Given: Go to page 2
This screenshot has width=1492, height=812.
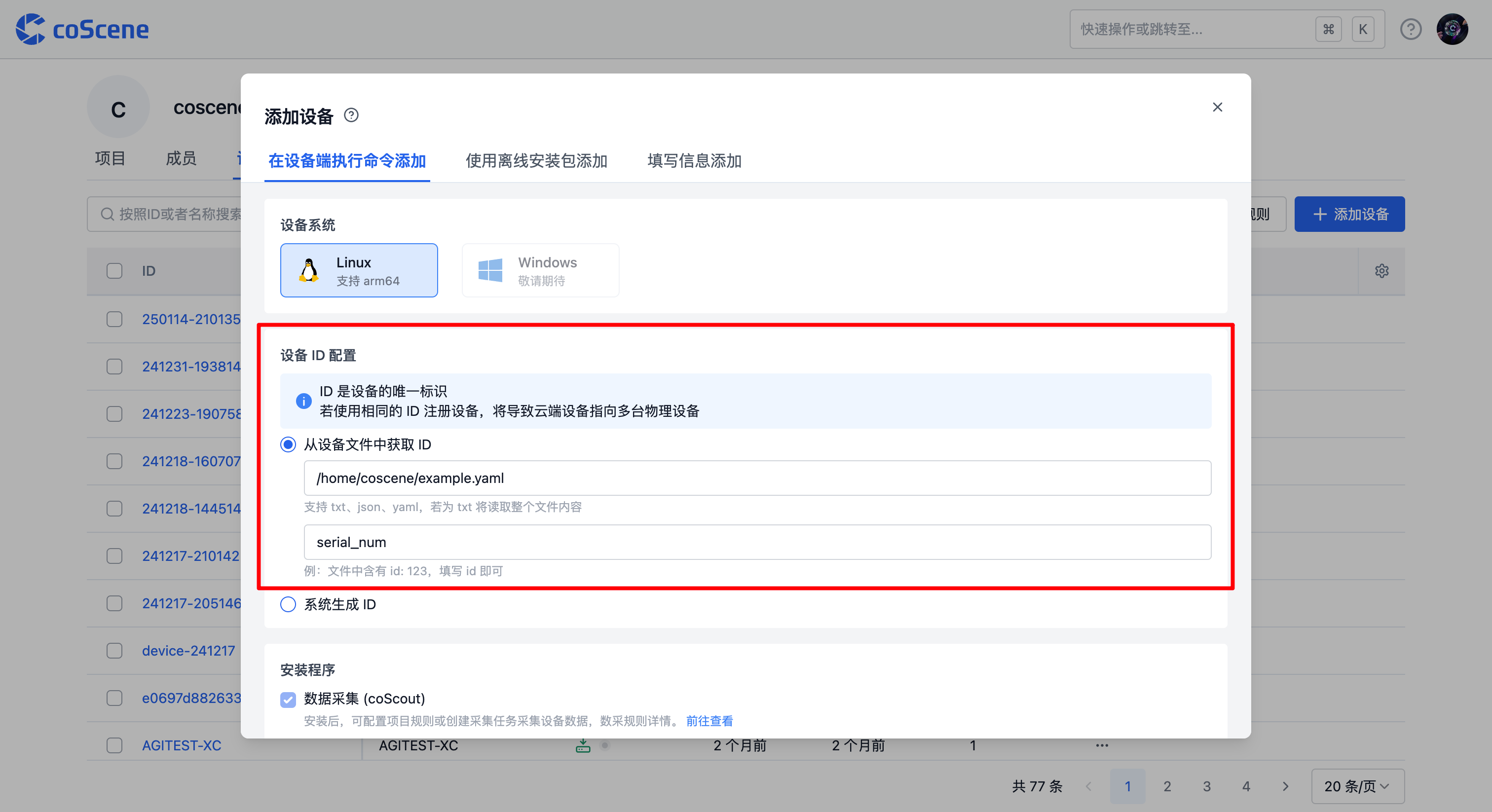Looking at the screenshot, I should pyautogui.click(x=1167, y=786).
